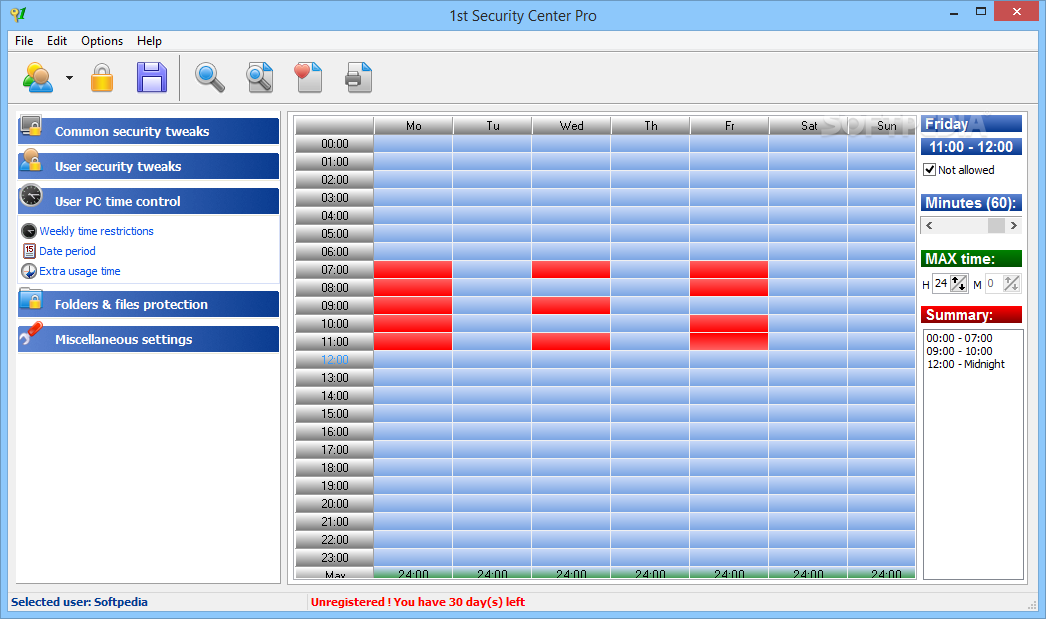Click the clock icon beside Weekly time restrictions
1046x619 pixels.
coord(29,231)
